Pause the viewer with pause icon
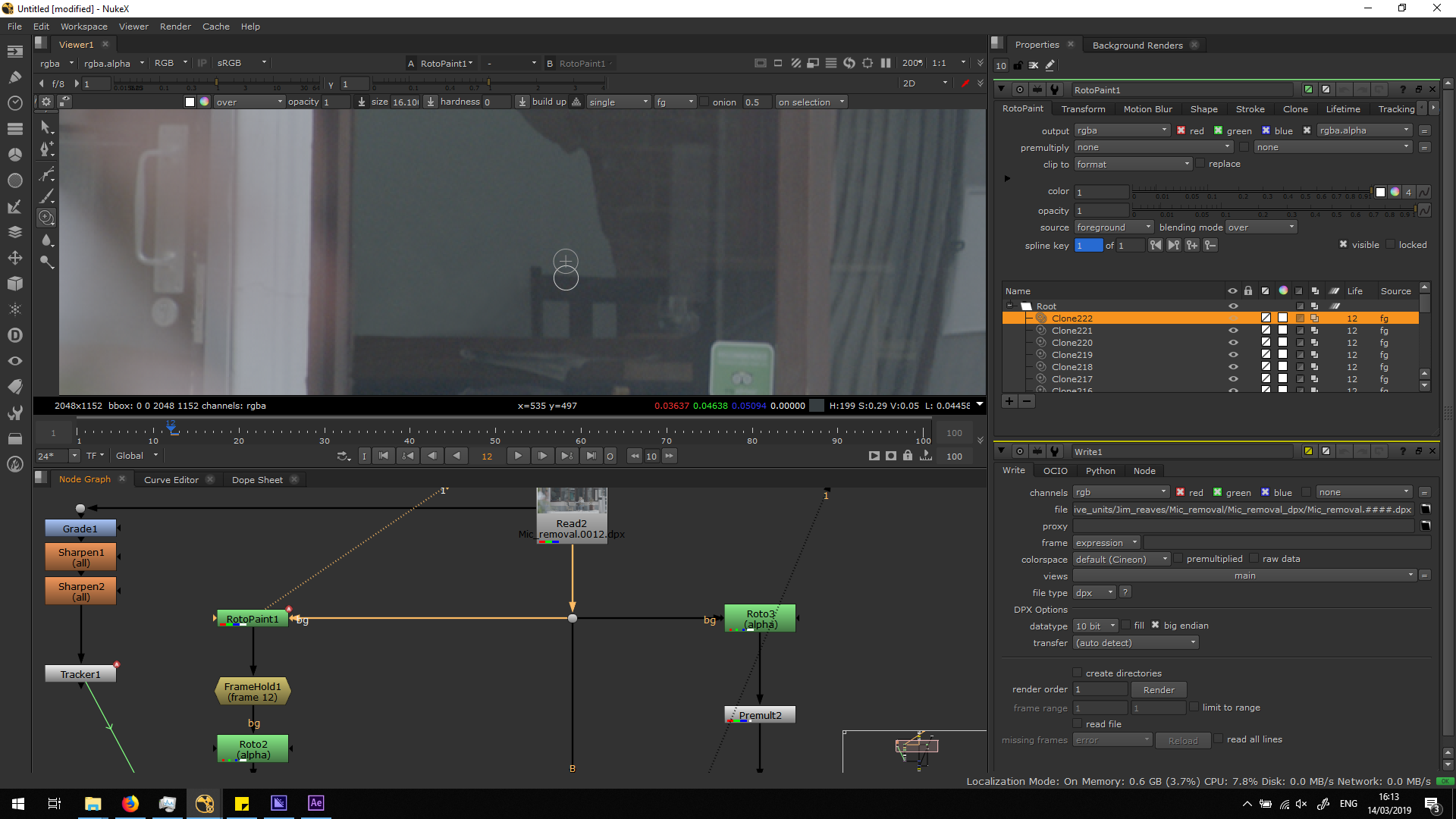 tap(886, 63)
